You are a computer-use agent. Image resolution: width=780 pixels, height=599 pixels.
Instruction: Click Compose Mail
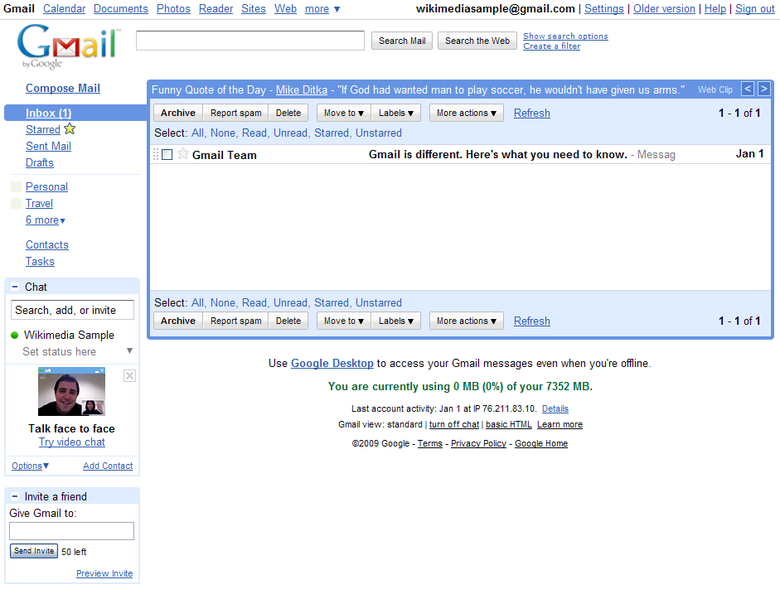pyautogui.click(x=63, y=88)
